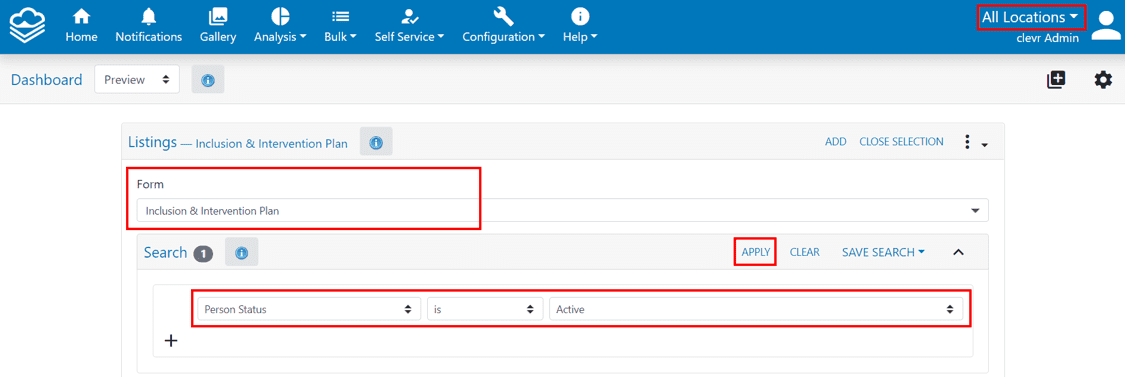The width and height of the screenshot is (1125, 377).
Task: Click the add widget plus icon
Action: pyautogui.click(x=1056, y=80)
